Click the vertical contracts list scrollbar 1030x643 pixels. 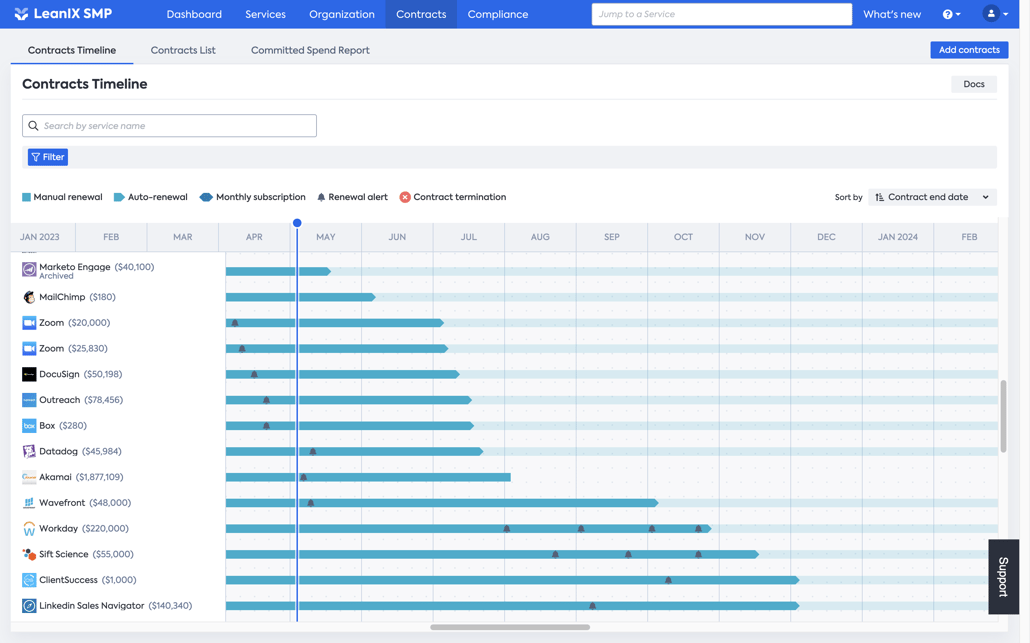1003,416
